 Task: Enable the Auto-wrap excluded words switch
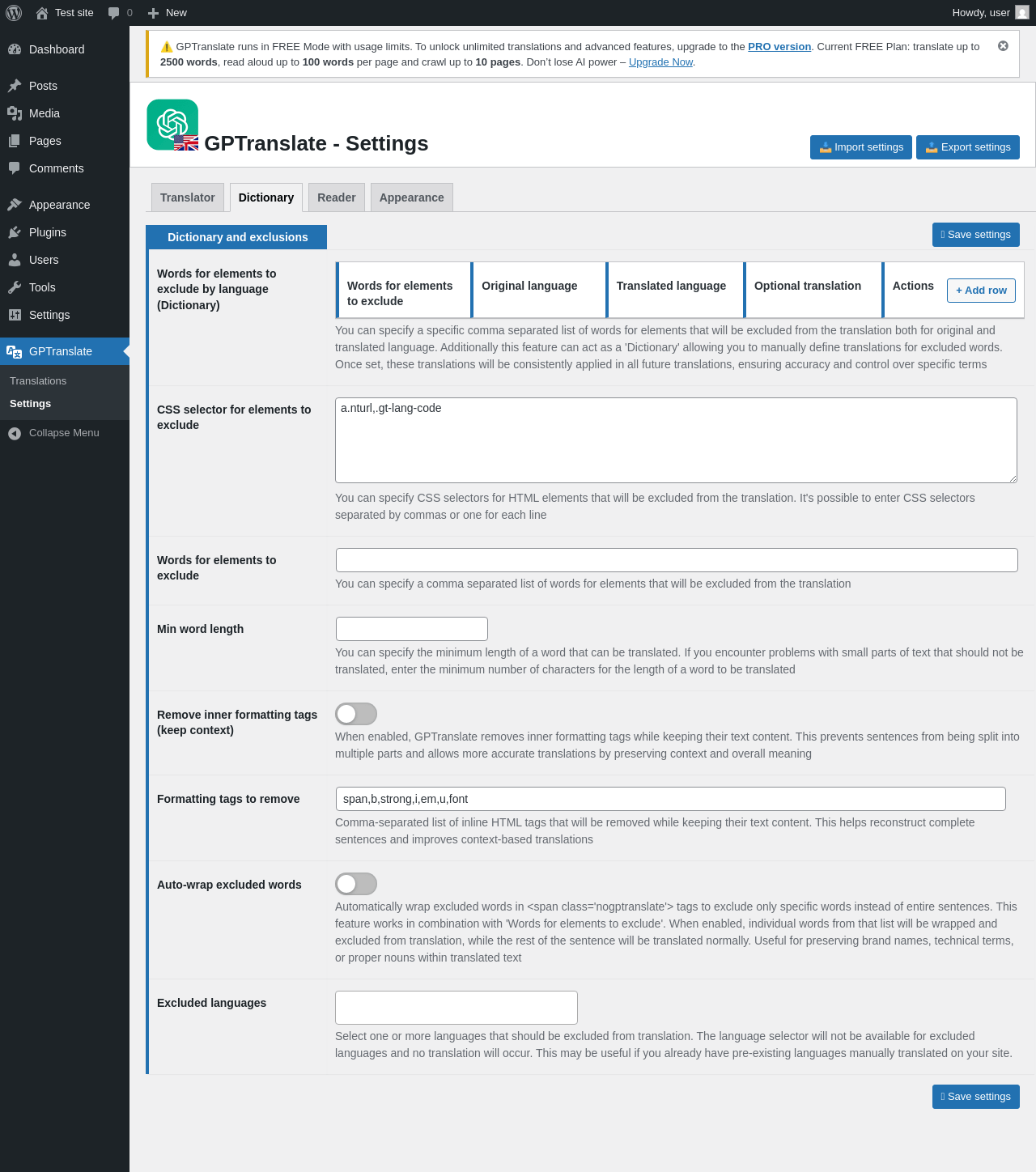point(356,884)
